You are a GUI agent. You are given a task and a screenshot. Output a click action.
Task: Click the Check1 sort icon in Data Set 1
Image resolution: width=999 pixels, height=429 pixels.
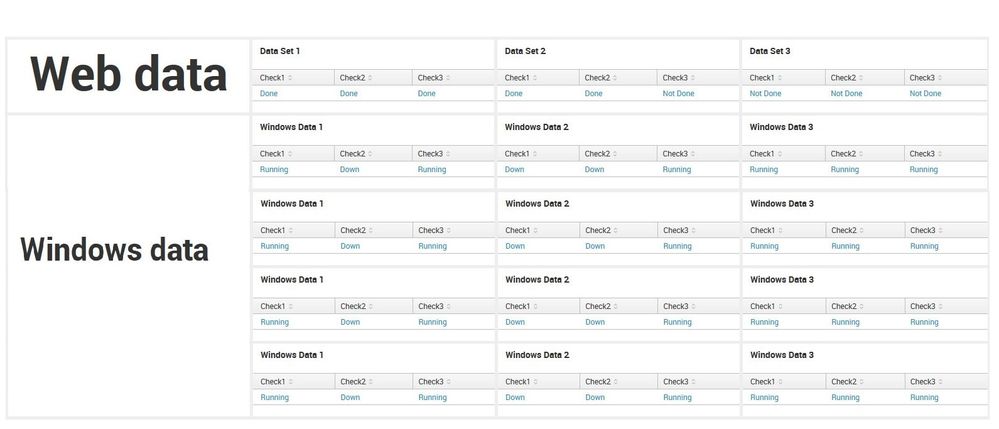tap(290, 78)
